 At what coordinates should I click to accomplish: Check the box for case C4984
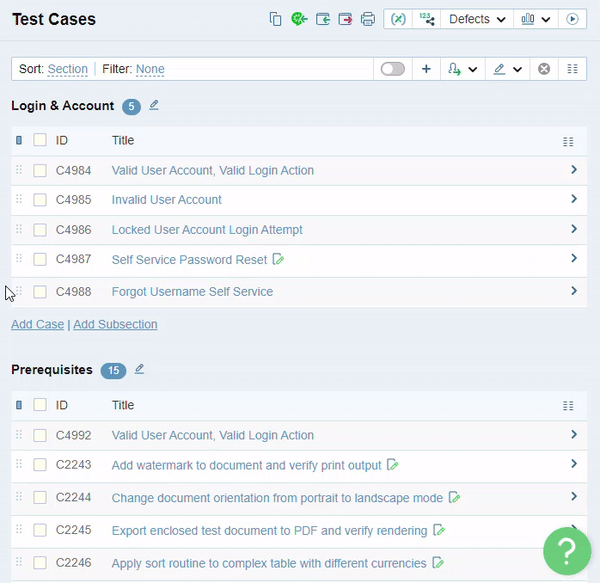[x=40, y=171]
